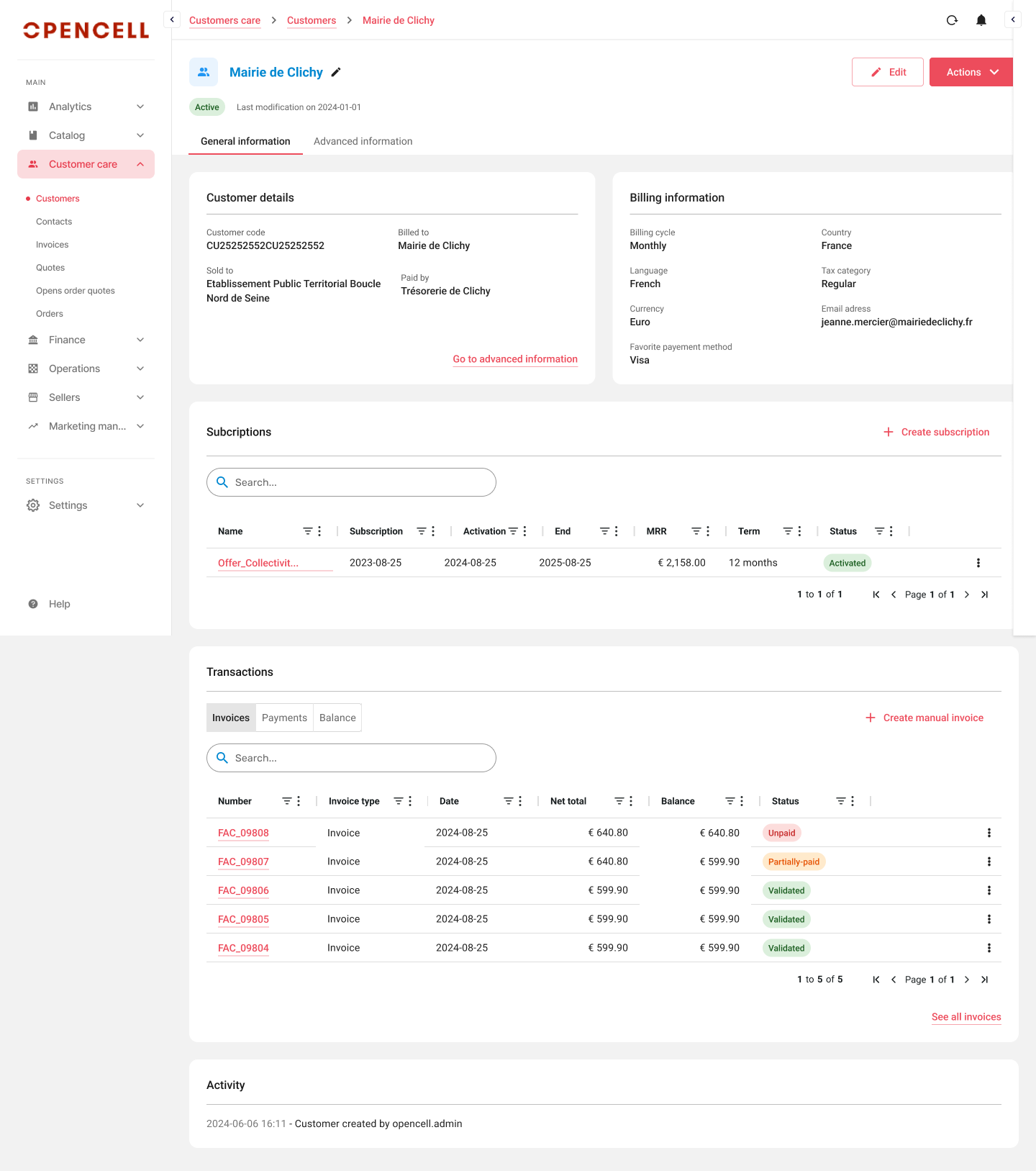
Task: Expand the Catalog menu
Action: click(x=86, y=135)
